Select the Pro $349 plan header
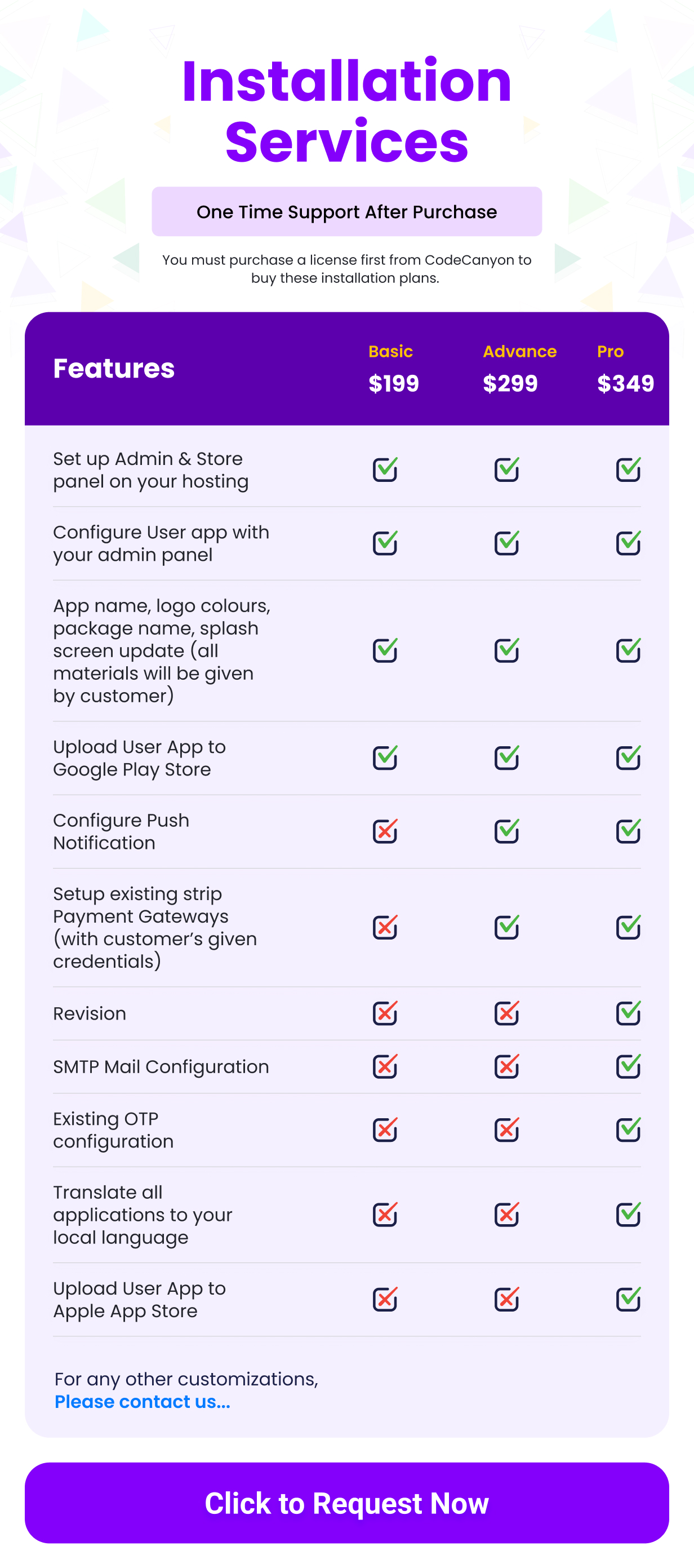Image resolution: width=694 pixels, height=1568 pixels. point(625,369)
